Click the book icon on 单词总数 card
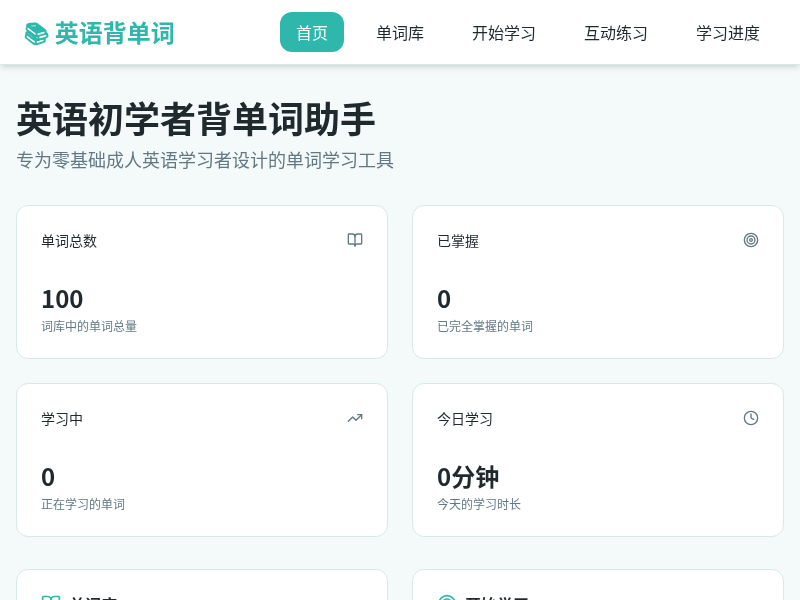The width and height of the screenshot is (800, 600). [355, 240]
